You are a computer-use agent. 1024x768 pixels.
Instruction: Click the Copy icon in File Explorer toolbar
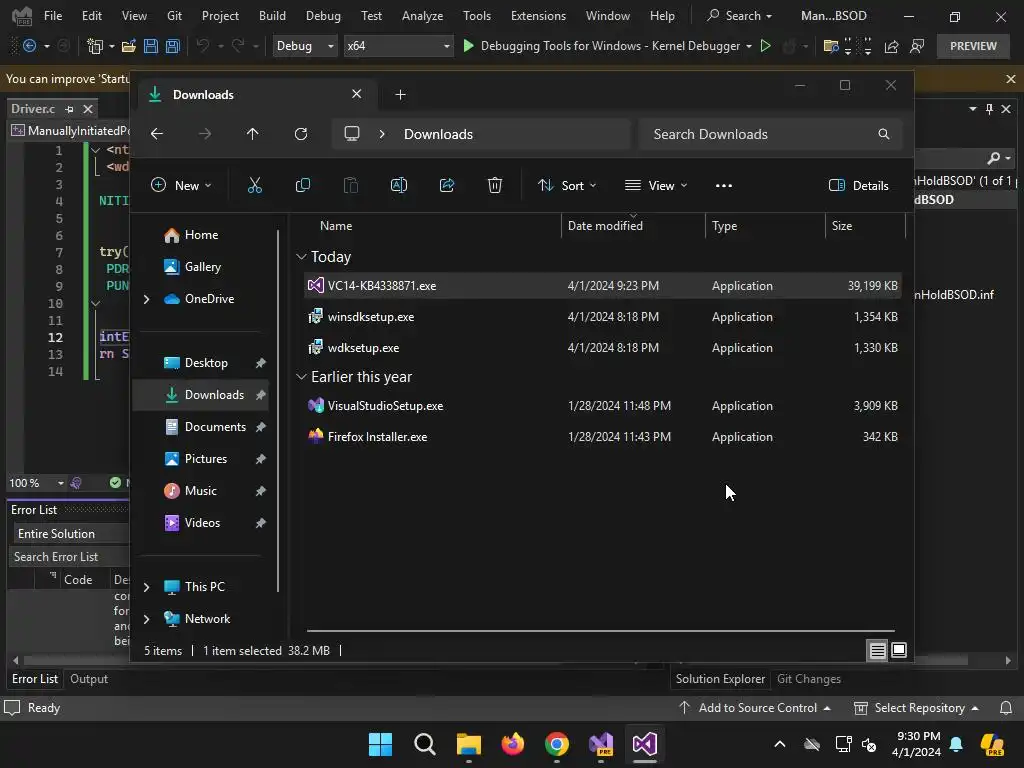pos(302,185)
